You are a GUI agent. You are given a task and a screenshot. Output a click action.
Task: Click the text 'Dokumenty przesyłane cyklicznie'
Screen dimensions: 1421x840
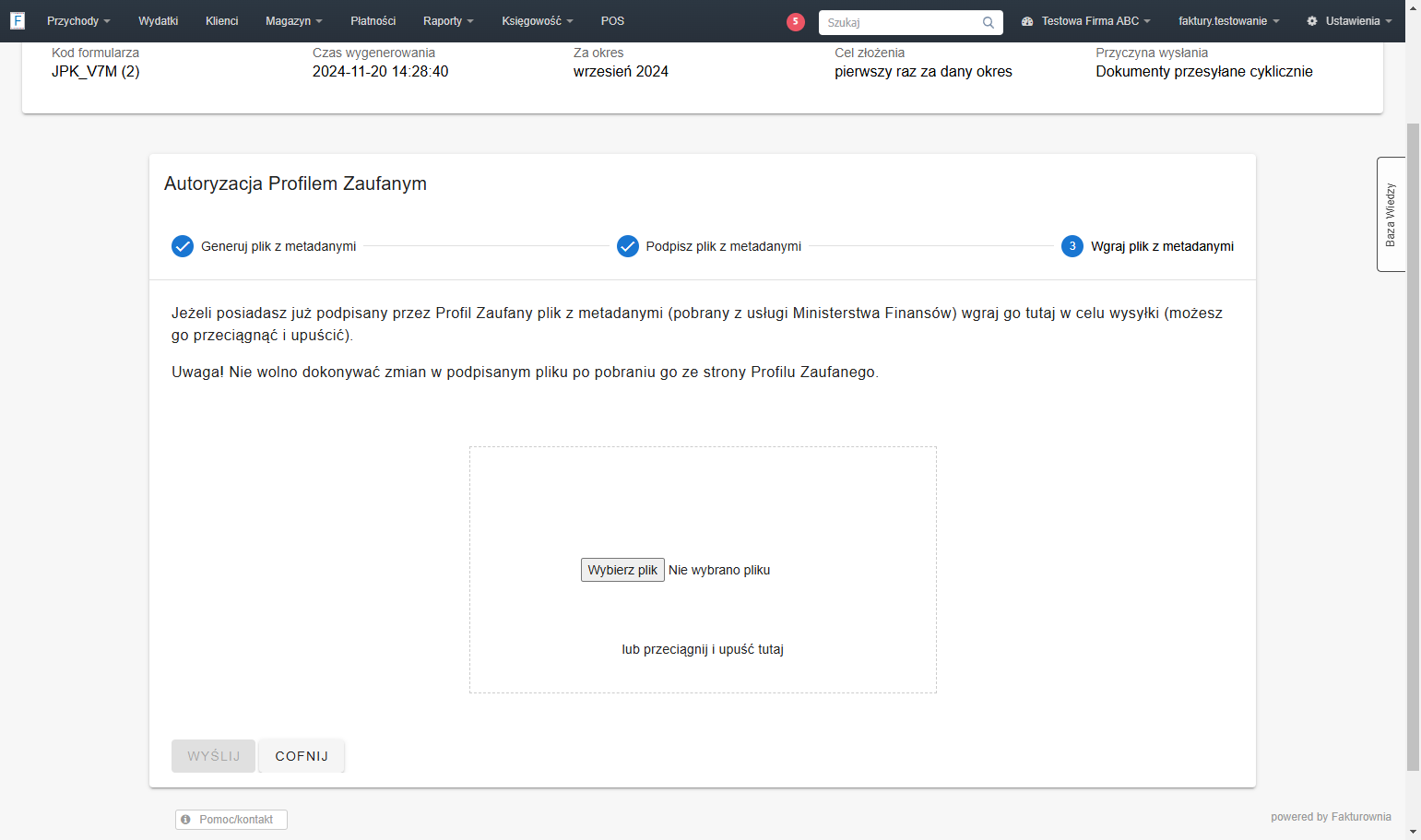1204,71
